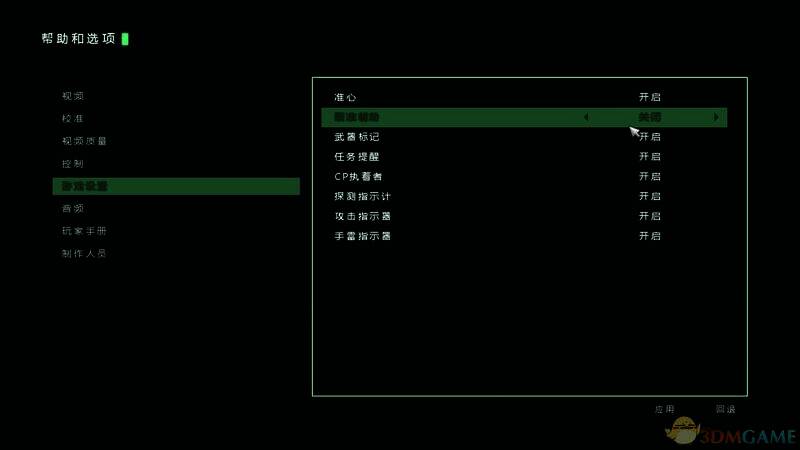Open the 音频 (Audio) settings category
800x450 pixels.
click(73, 208)
